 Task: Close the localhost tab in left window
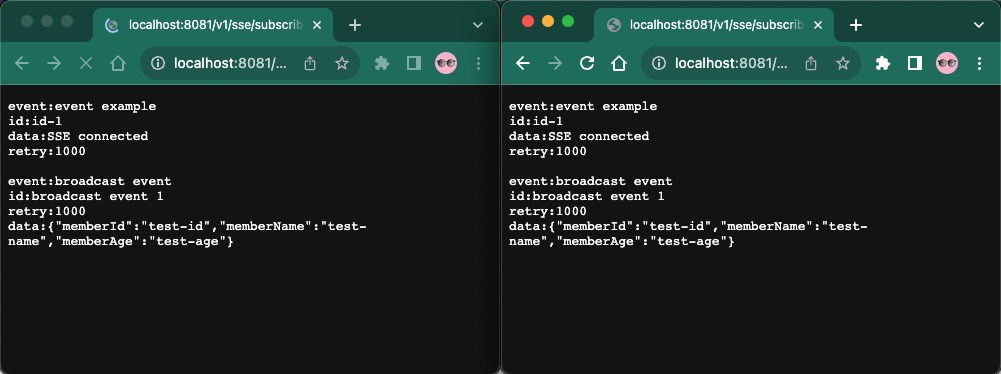[x=317, y=25]
